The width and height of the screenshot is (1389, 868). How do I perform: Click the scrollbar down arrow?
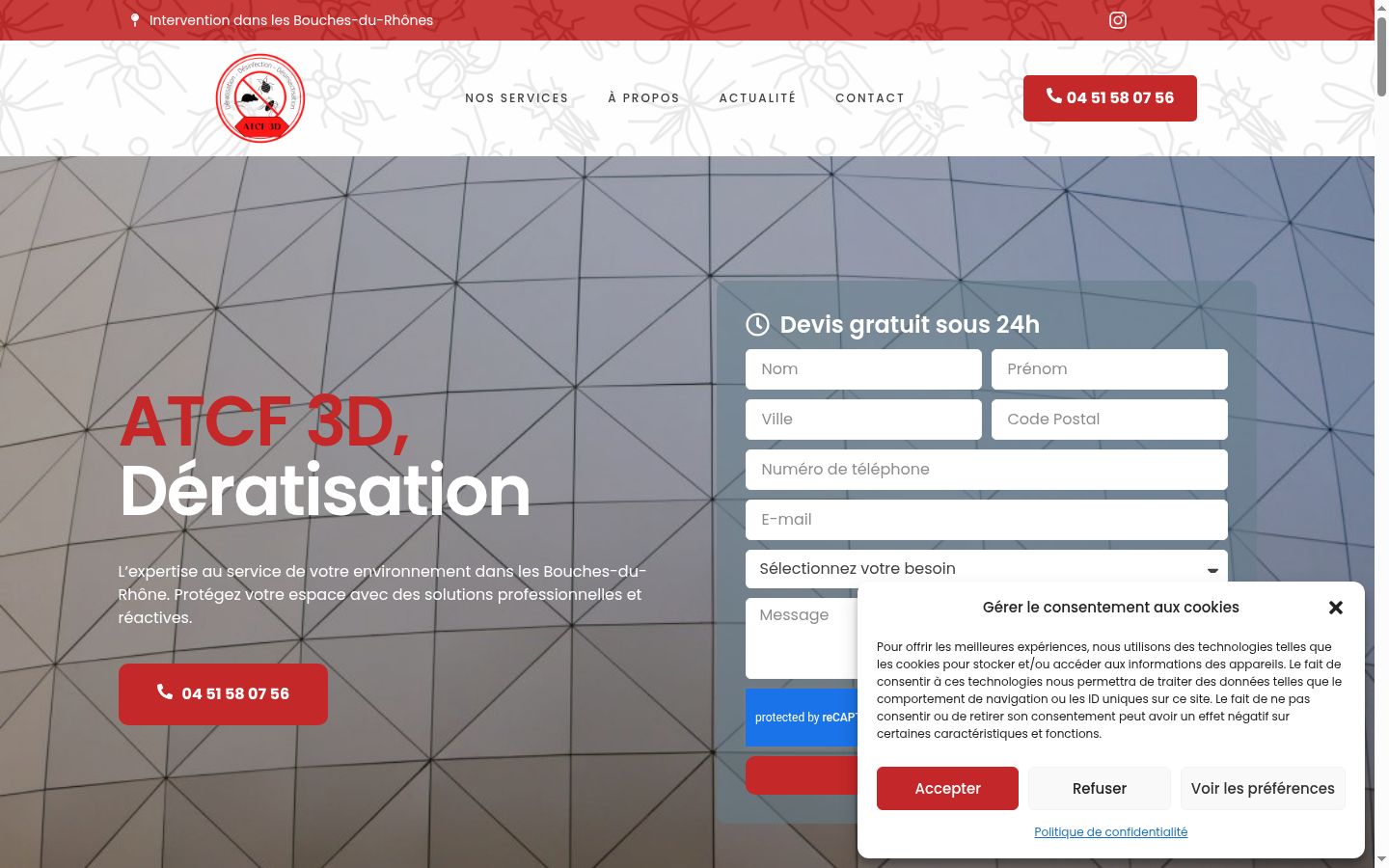tap(1381, 859)
